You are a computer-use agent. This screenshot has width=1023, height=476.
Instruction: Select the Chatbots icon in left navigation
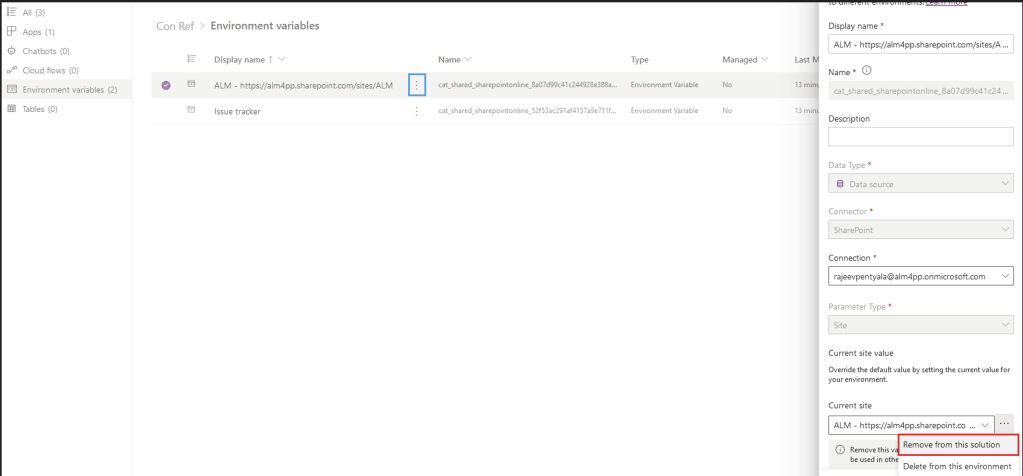[x=12, y=50]
